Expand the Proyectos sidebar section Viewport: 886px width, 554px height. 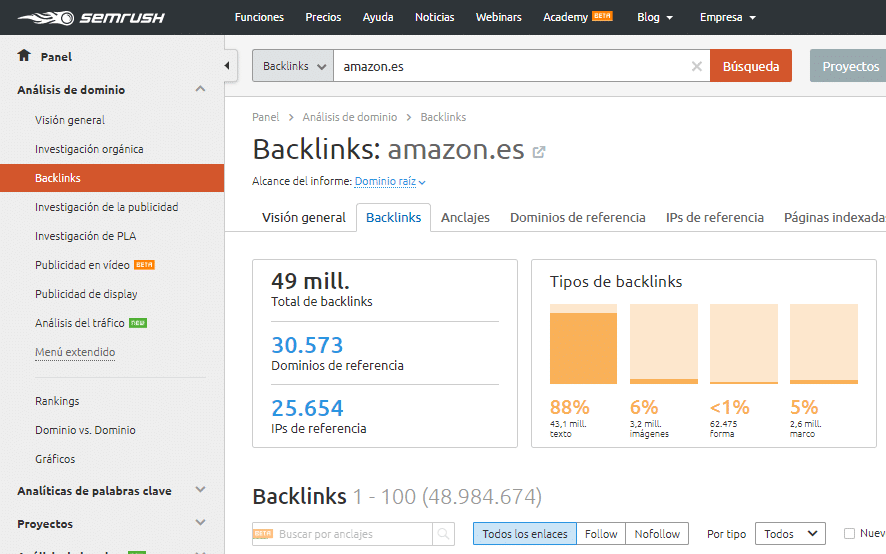[200, 523]
